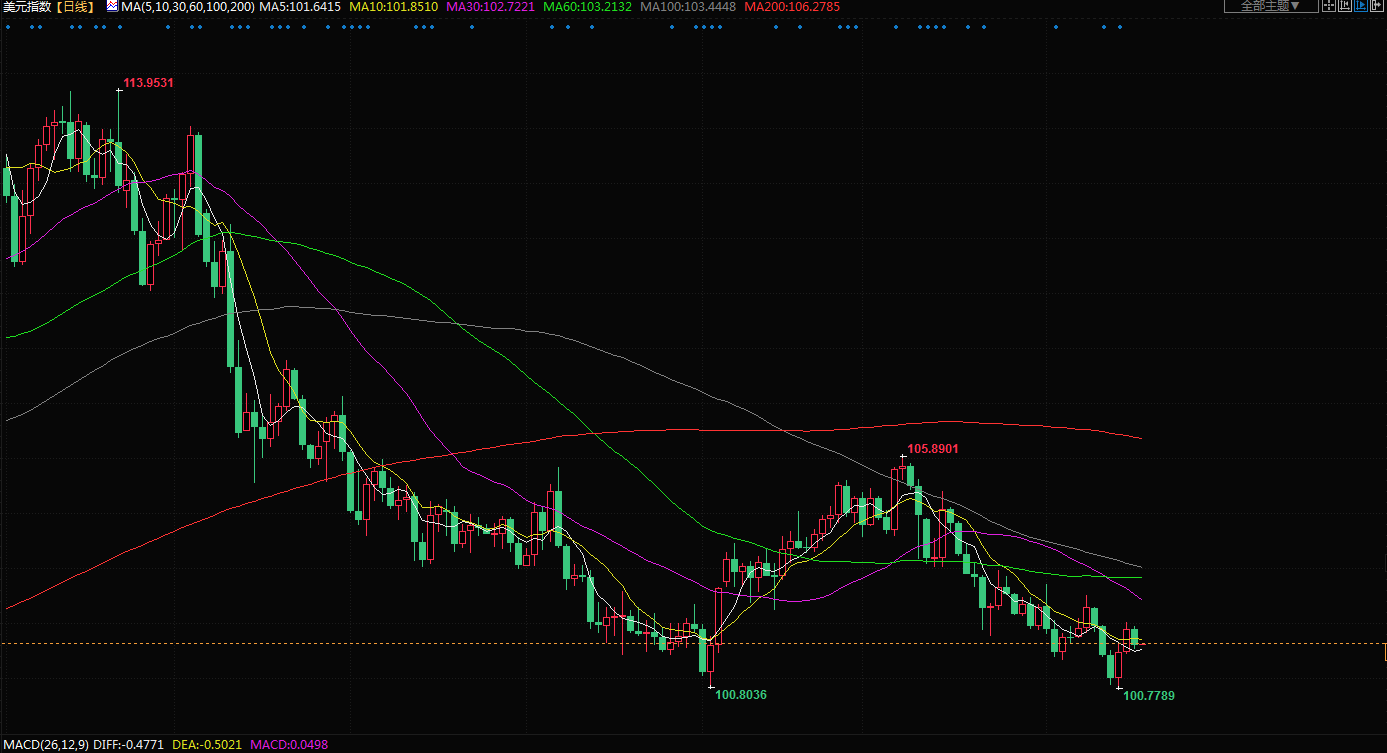Click the rightmost exit-arrow panel icon
1387x753 pixels.
[x=1378, y=6]
